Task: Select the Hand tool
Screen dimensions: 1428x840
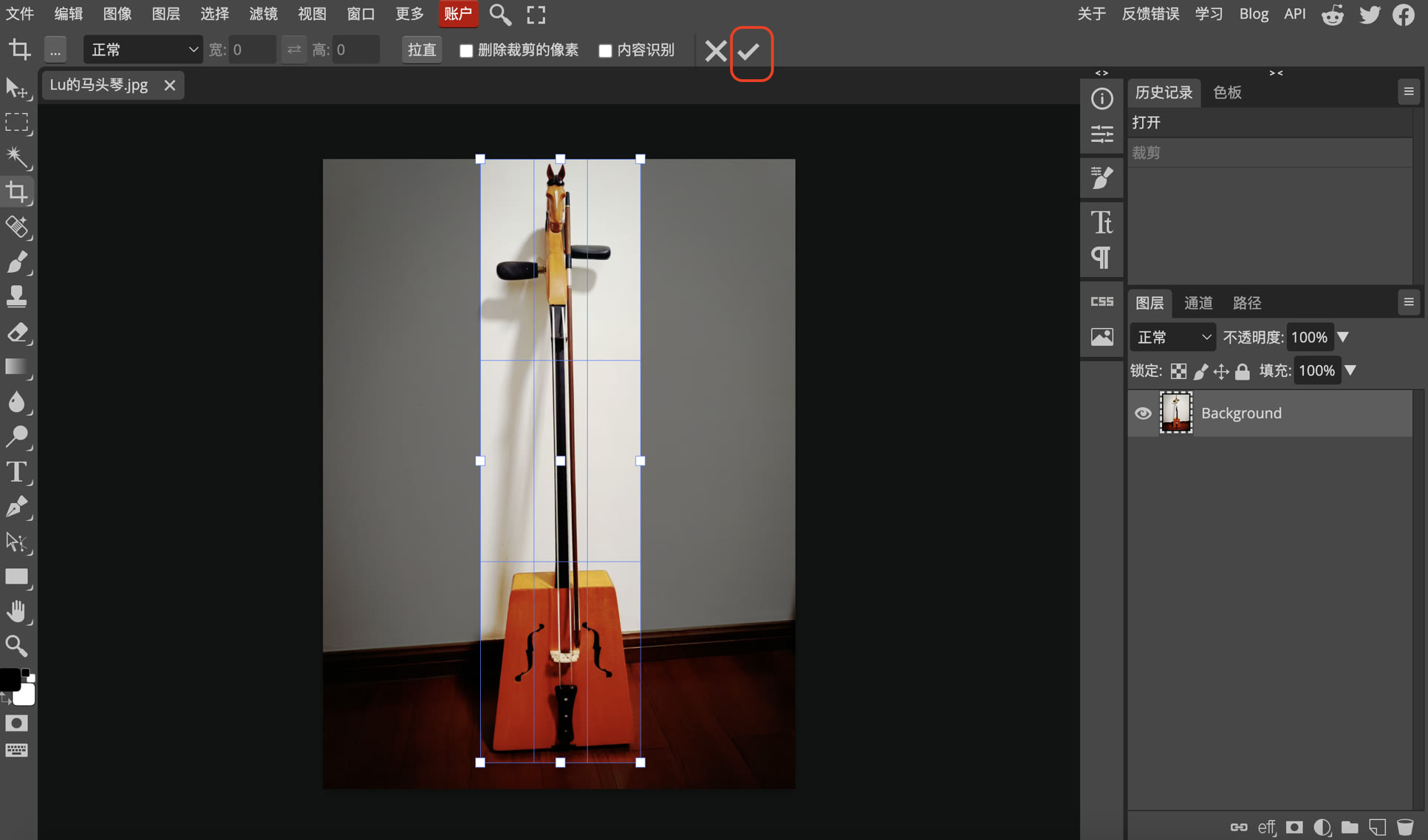Action: pos(16,612)
